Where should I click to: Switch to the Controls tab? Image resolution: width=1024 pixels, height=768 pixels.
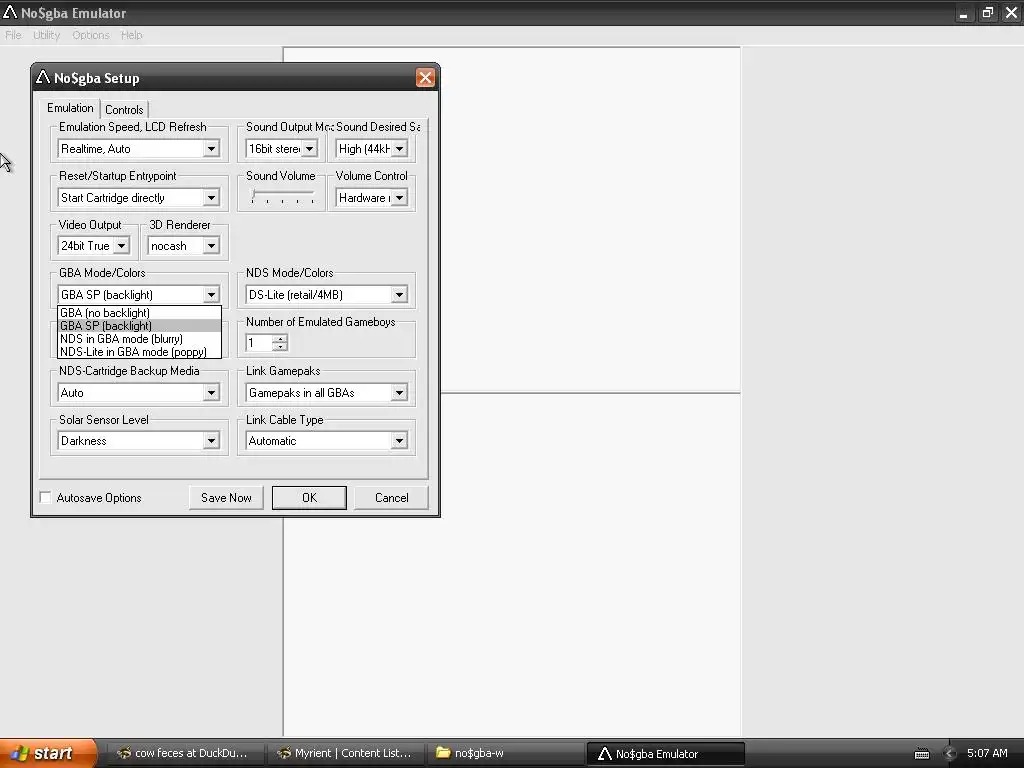coord(124,110)
